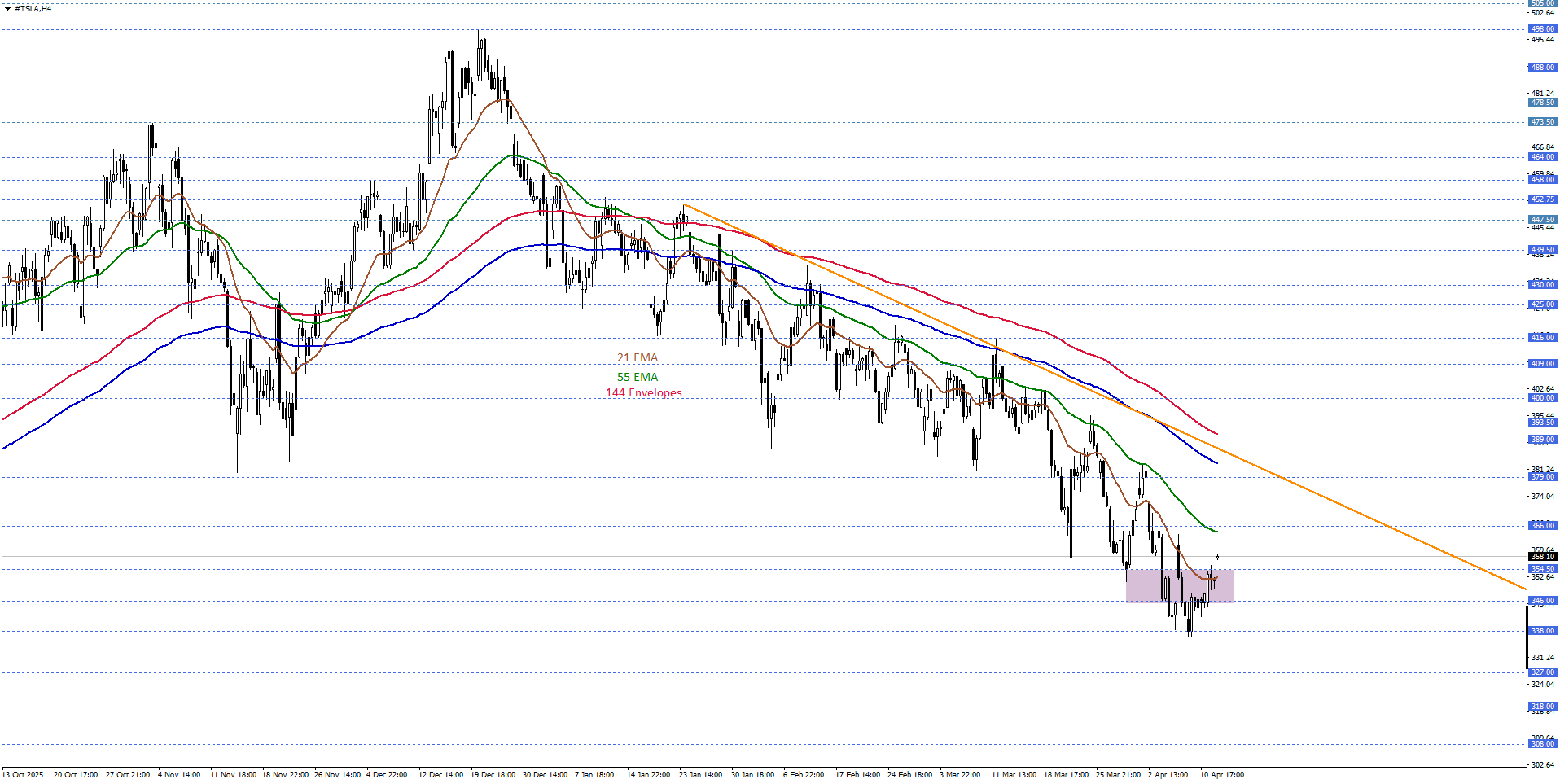Click the current price label 358.10
Image resolution: width=1560 pixels, height=784 pixels.
coord(1542,557)
